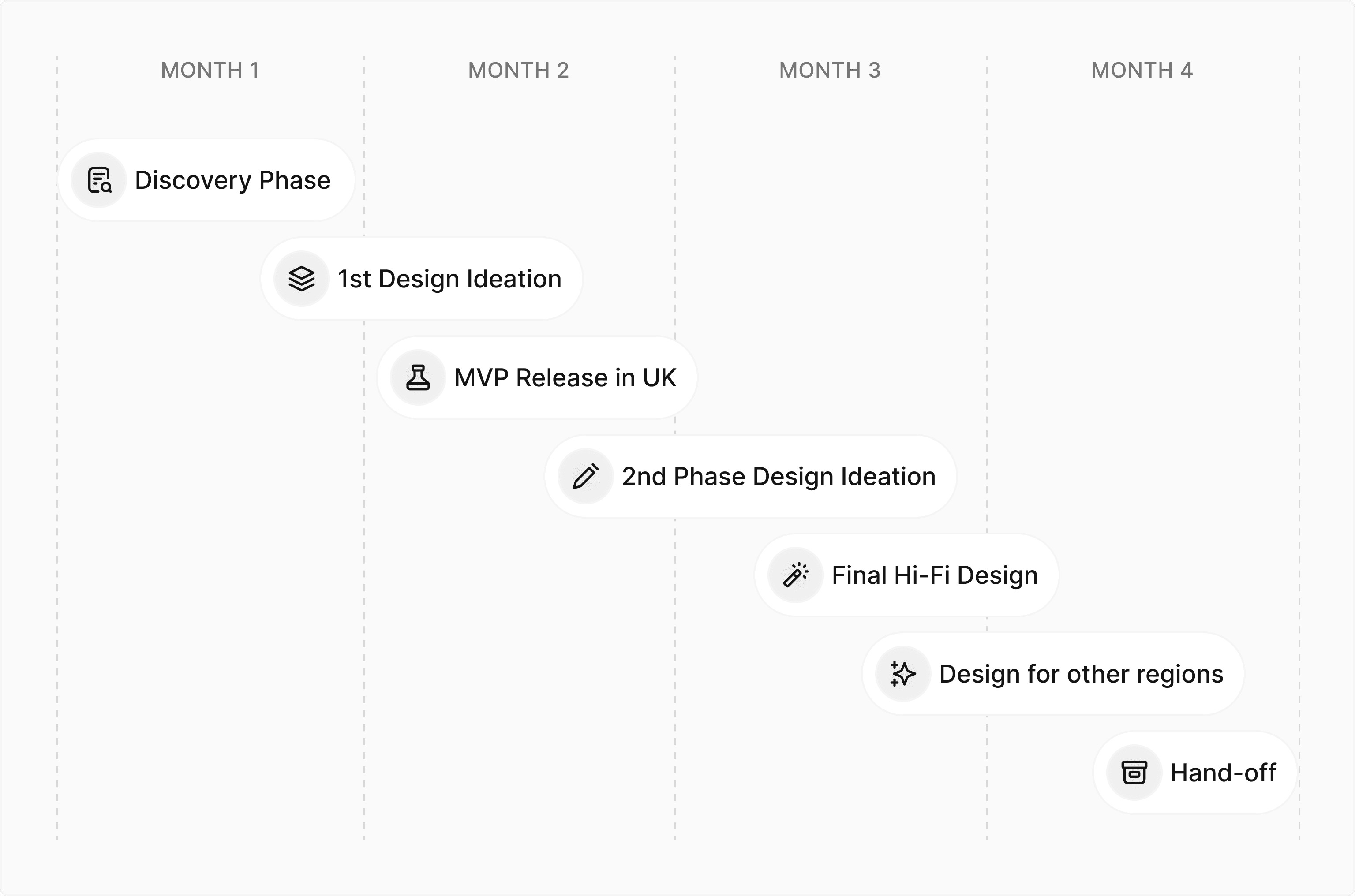Select the MVP Release in UK task
The height and width of the screenshot is (896, 1355).
pyautogui.click(x=537, y=378)
